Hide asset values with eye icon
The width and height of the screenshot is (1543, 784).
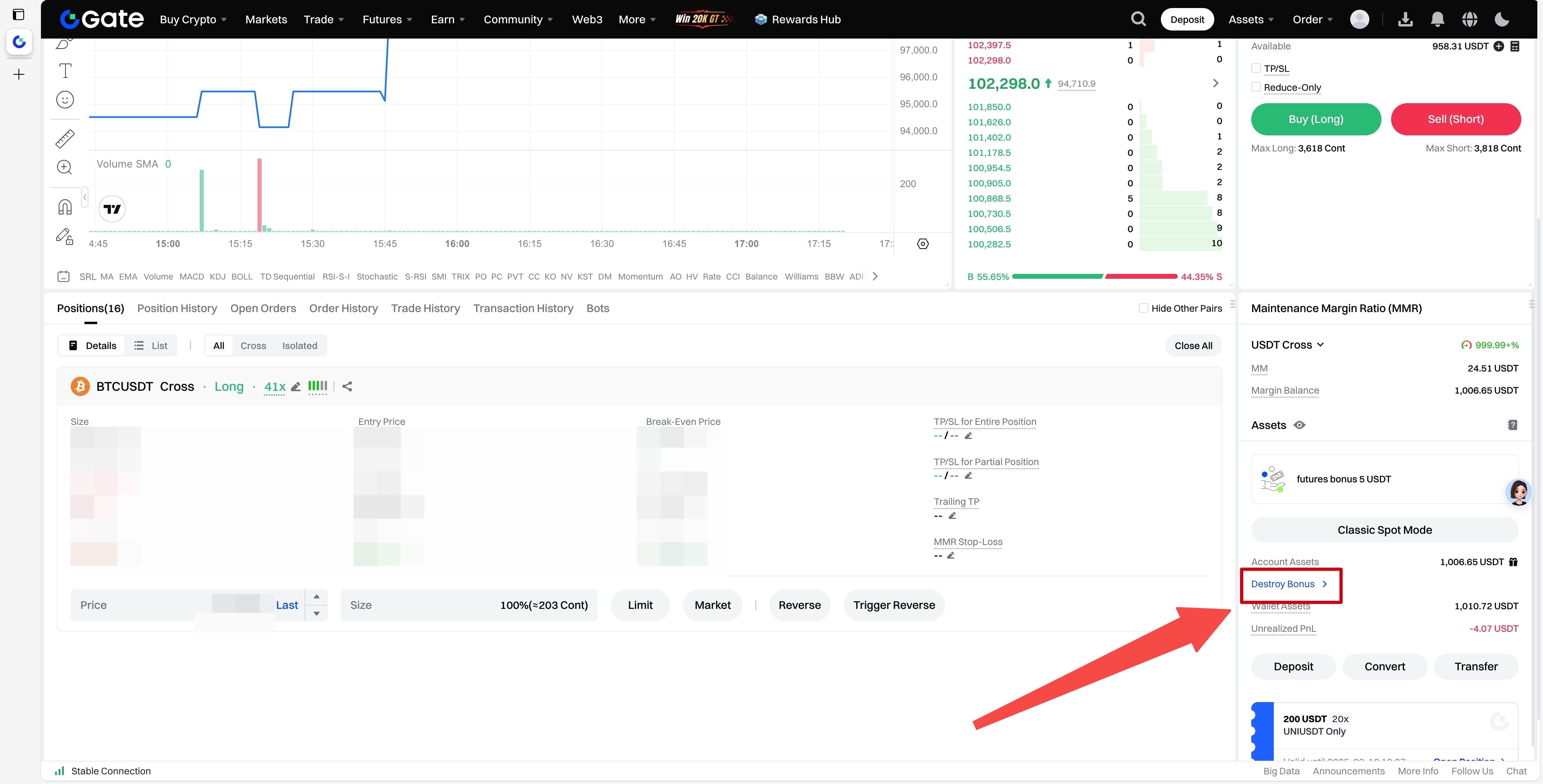click(x=1299, y=425)
